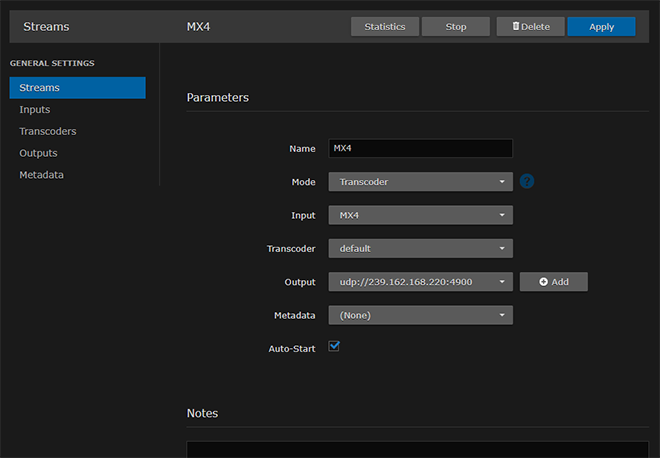The width and height of the screenshot is (660, 458).
Task: Select Streams in the sidebar
Action: 77,88
